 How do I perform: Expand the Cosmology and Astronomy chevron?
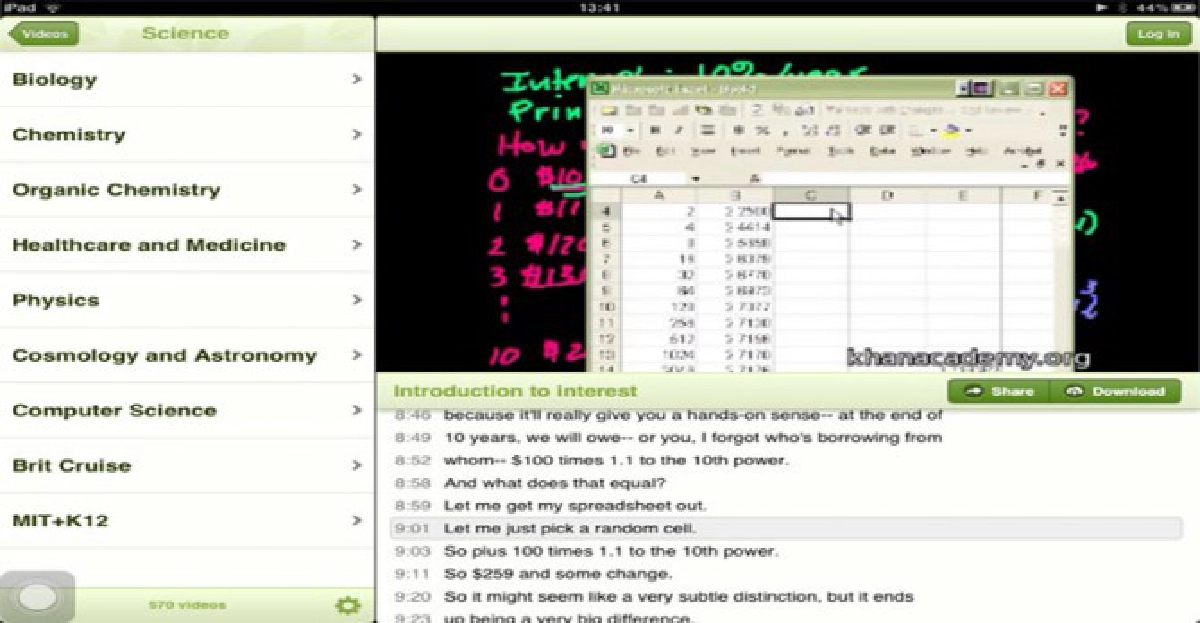pos(357,355)
